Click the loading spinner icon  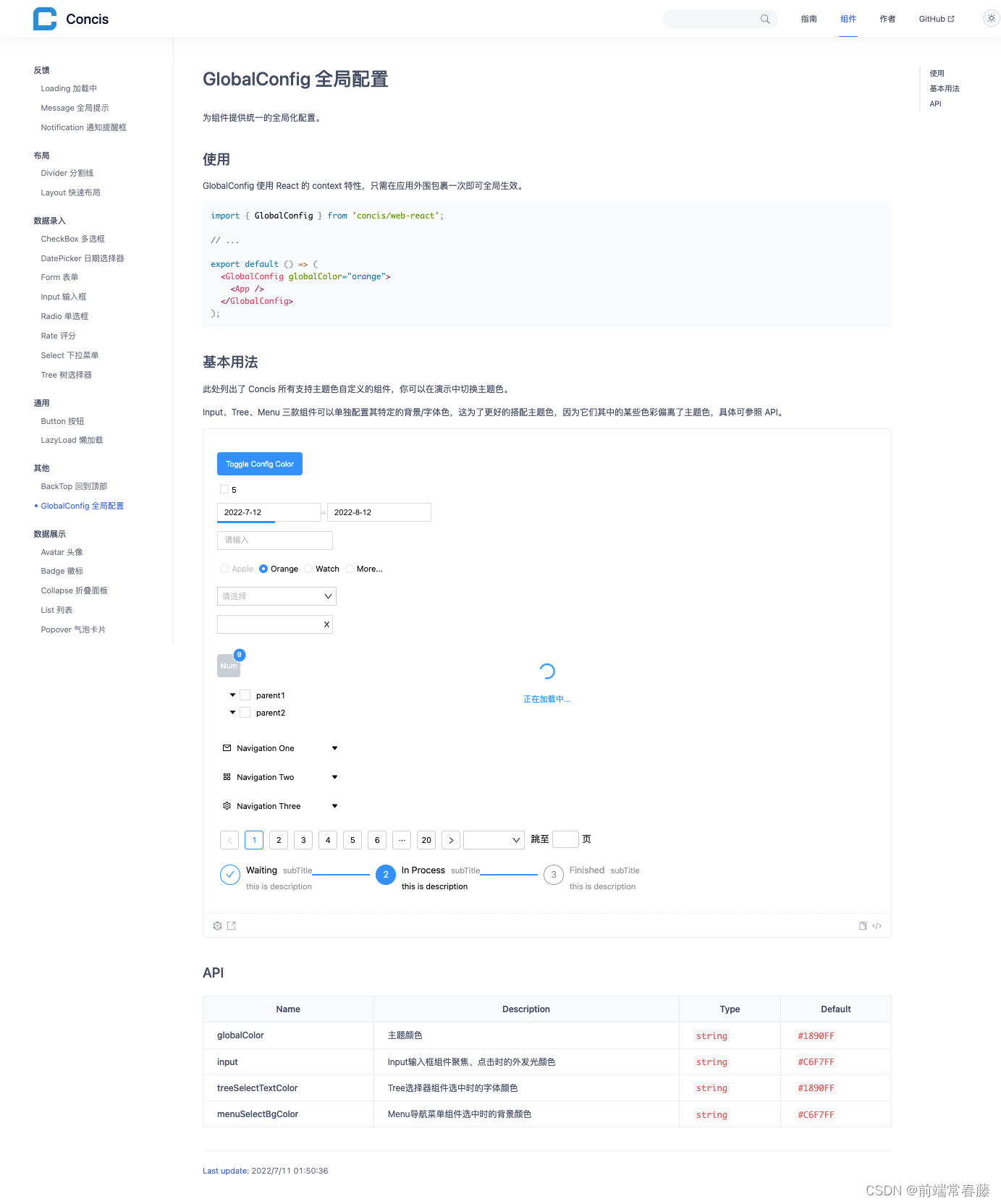pyautogui.click(x=547, y=671)
